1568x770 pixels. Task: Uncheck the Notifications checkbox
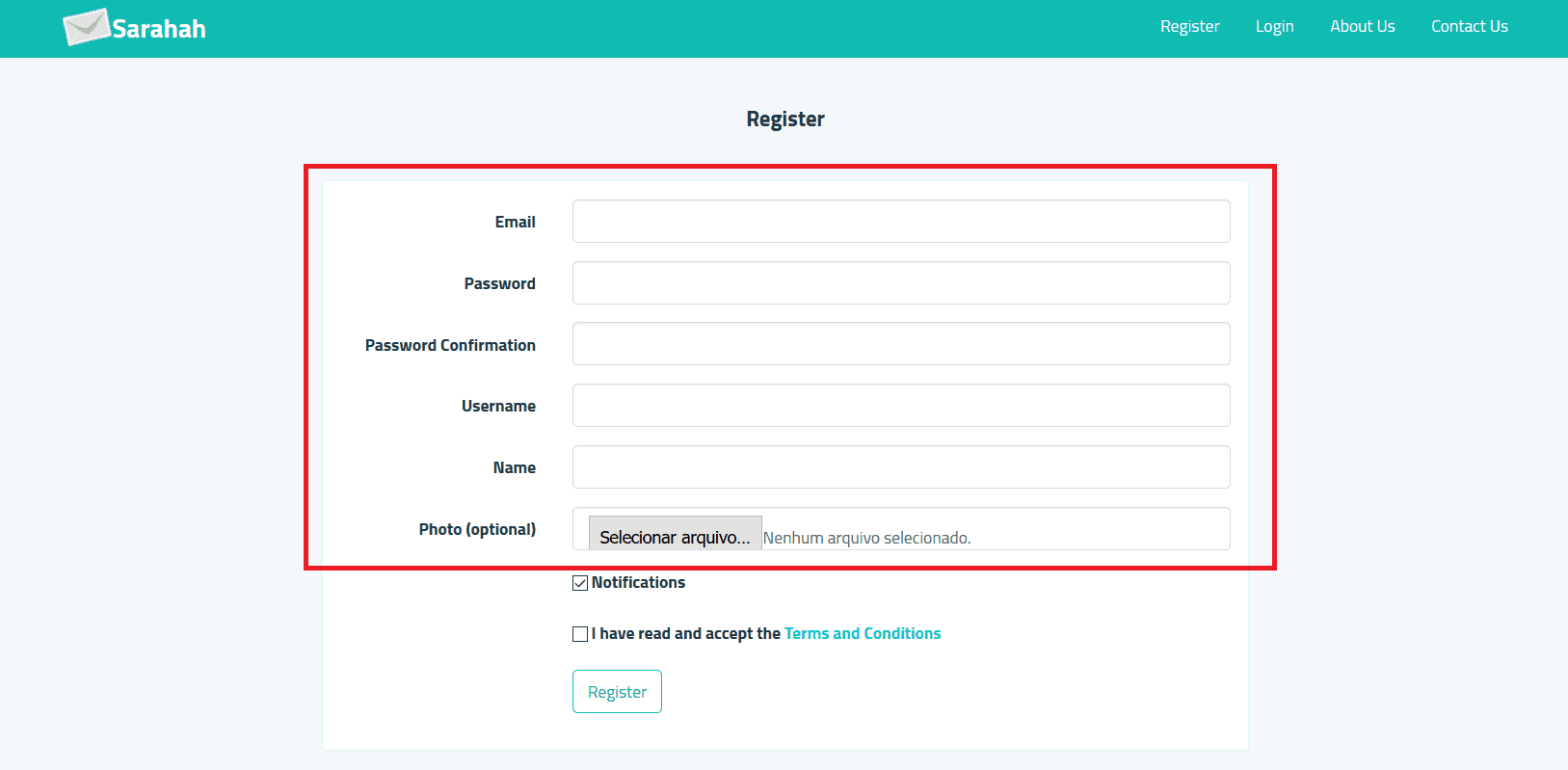580,583
